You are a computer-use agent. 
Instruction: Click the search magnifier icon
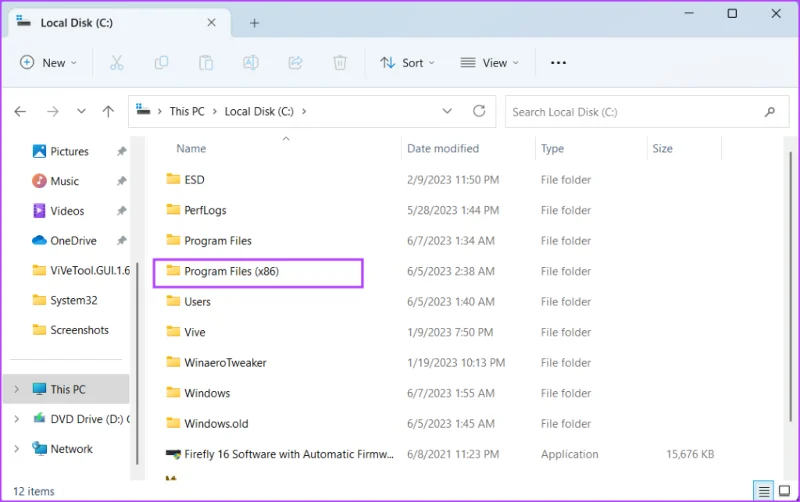point(769,112)
